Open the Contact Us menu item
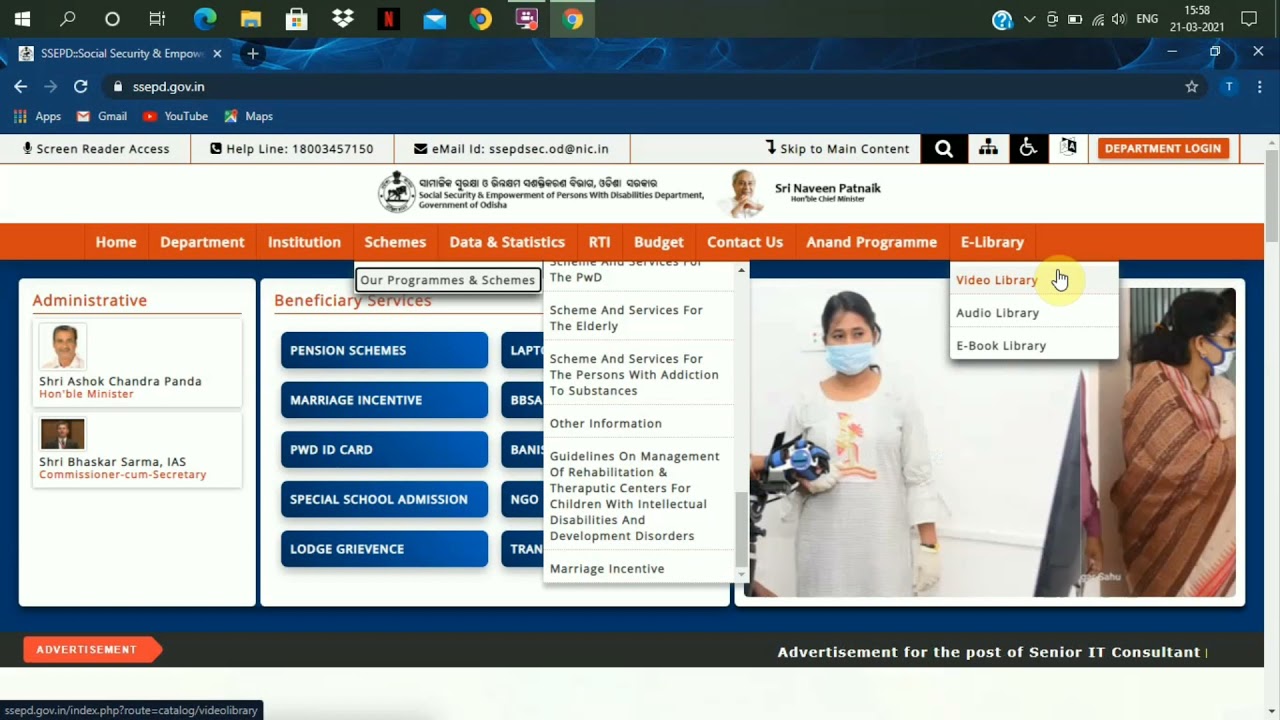The image size is (1280, 720). click(745, 242)
